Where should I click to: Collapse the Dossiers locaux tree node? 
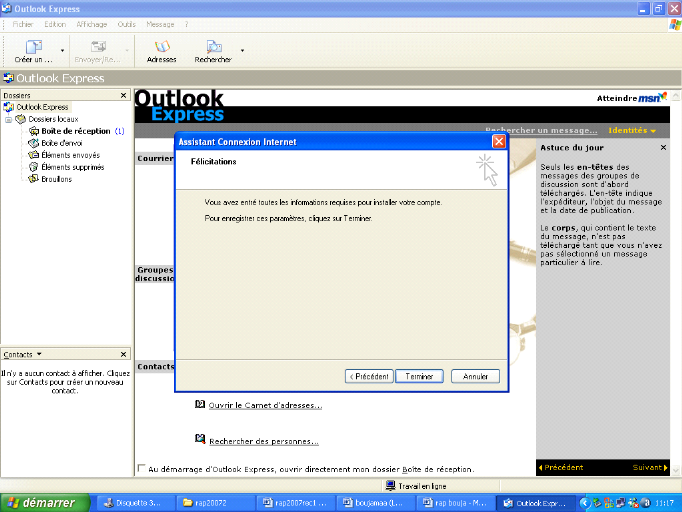pos(8,119)
